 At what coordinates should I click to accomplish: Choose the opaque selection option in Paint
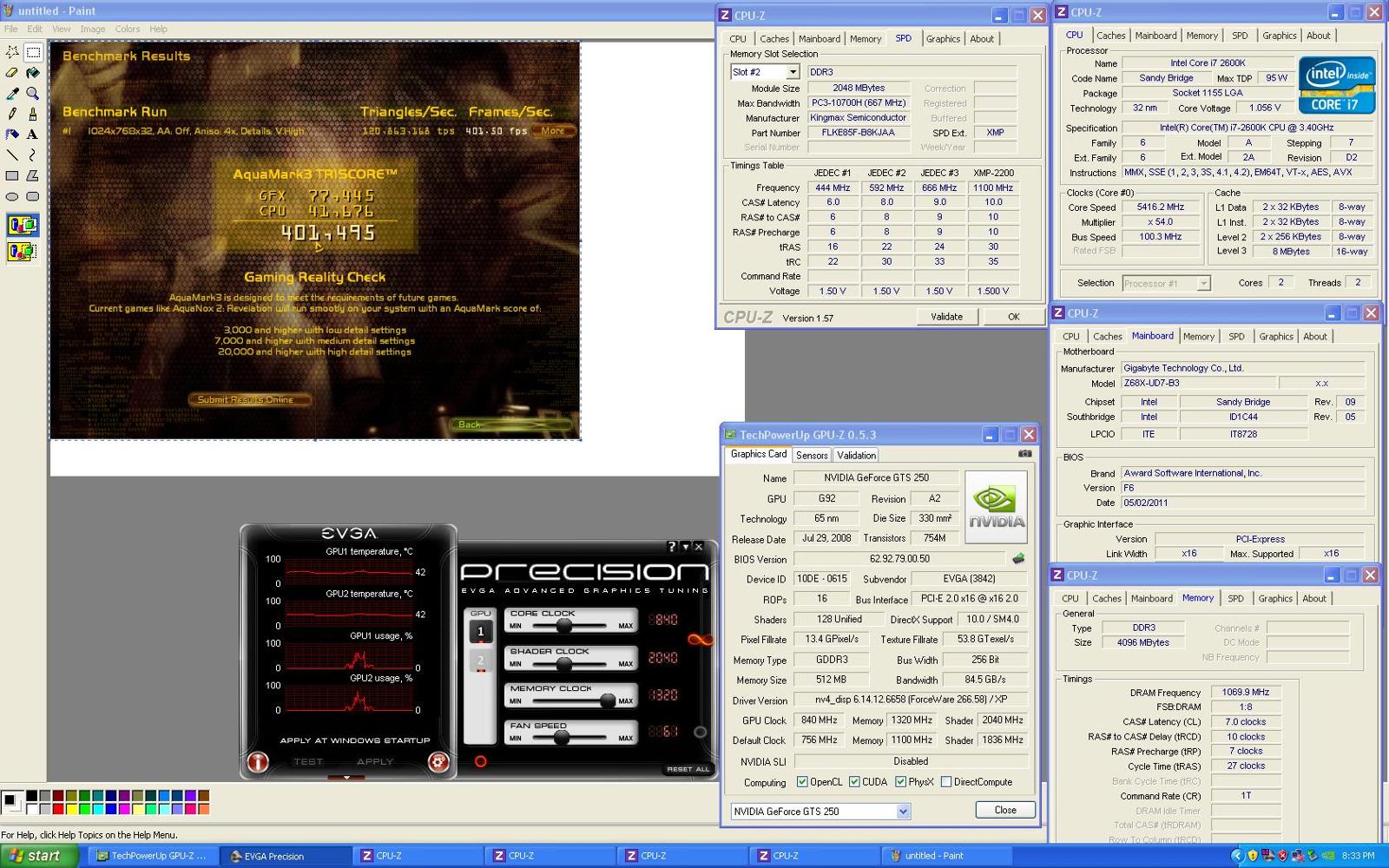click(23, 226)
